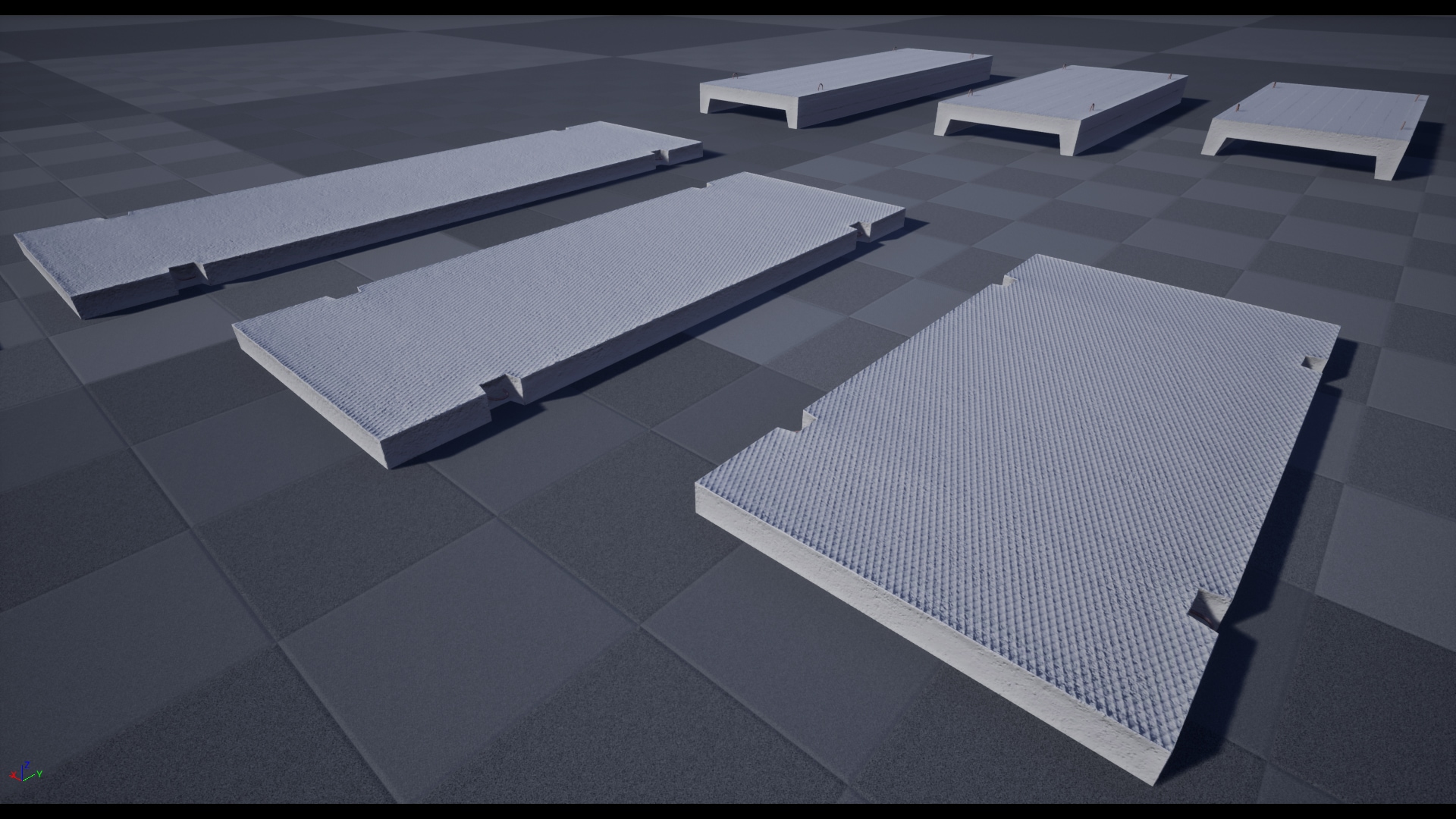The height and width of the screenshot is (819, 1456).
Task: Click the red X axis on the gizmo
Action: [14, 776]
